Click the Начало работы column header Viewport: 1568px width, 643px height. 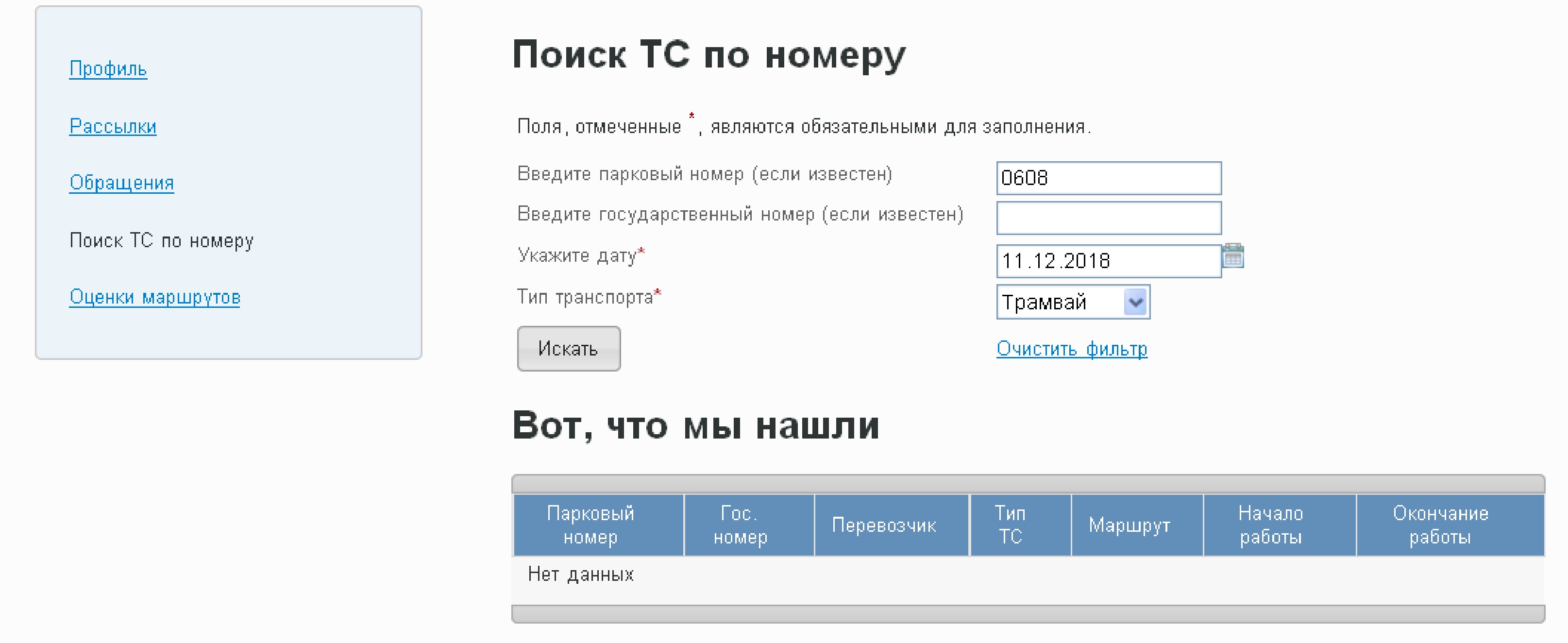(1270, 525)
